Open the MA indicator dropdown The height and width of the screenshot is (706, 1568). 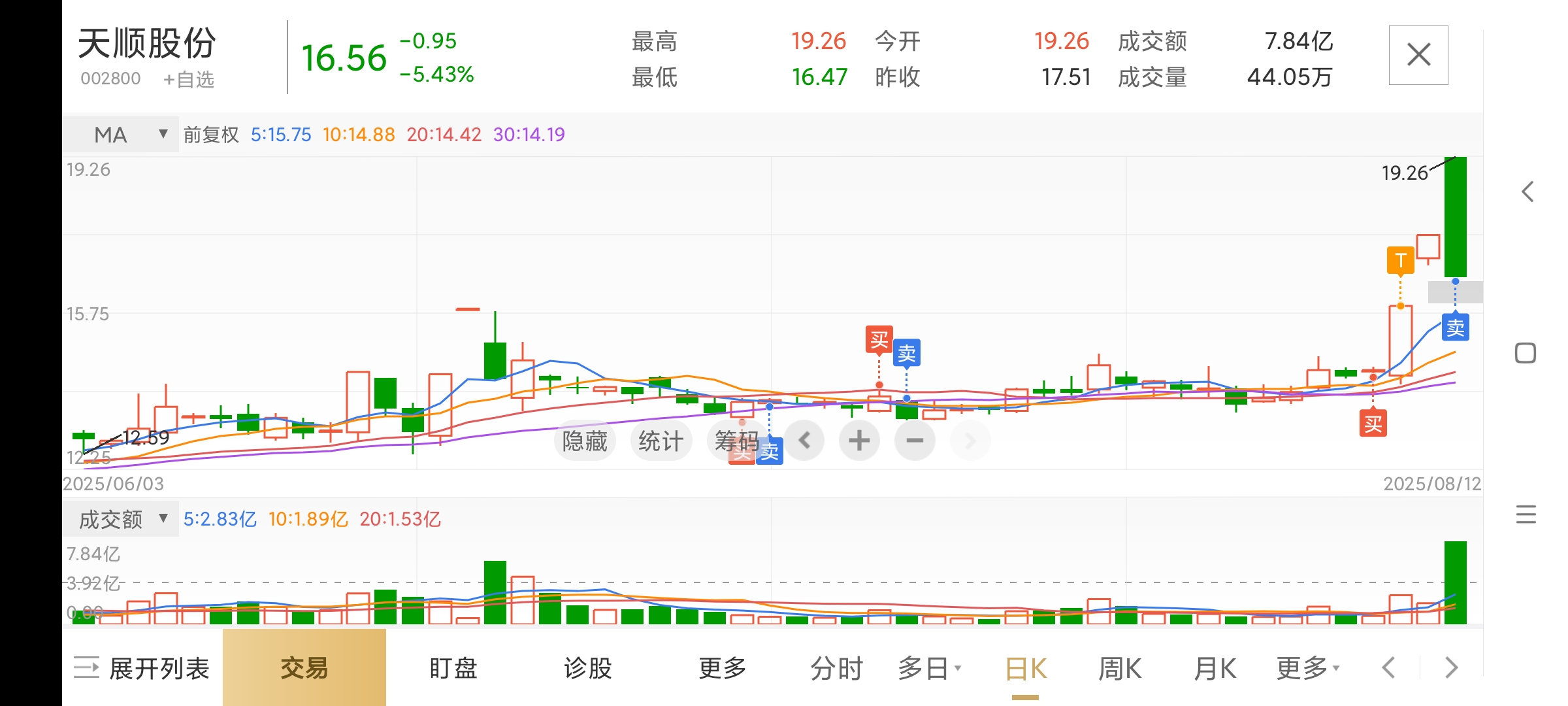(121, 135)
